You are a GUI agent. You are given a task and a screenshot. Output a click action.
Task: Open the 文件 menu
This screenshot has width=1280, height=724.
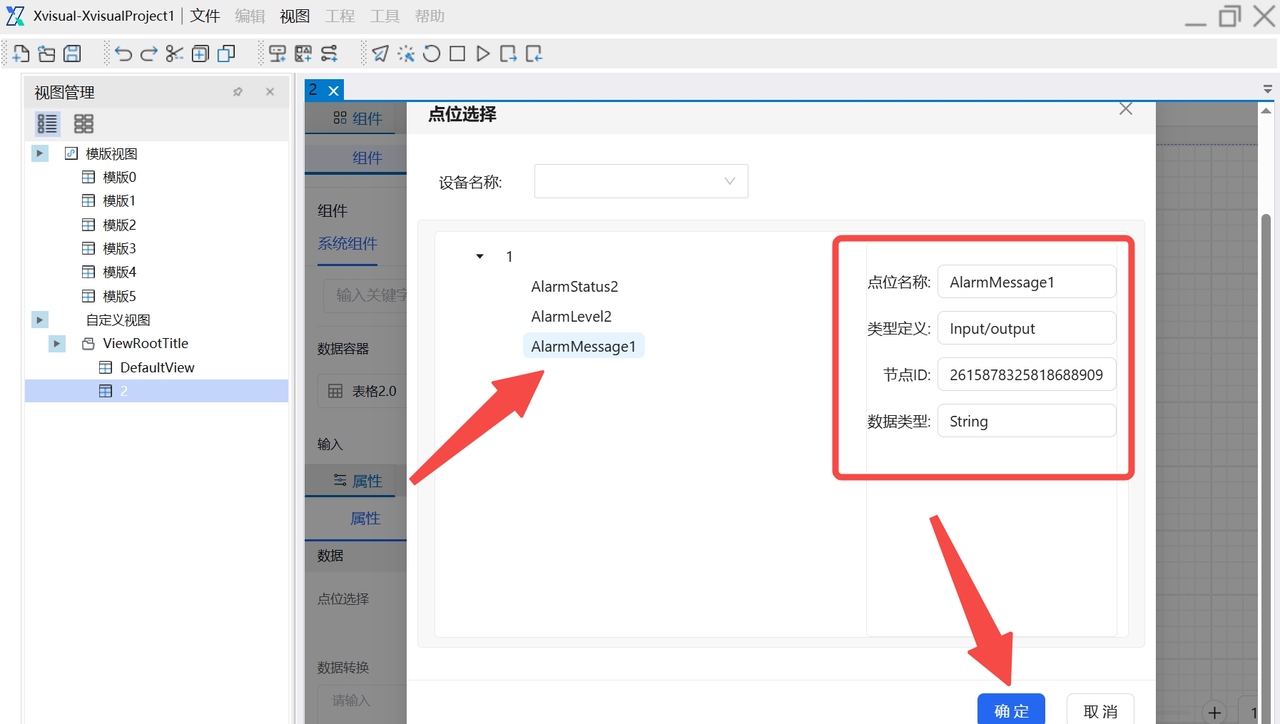(x=205, y=16)
